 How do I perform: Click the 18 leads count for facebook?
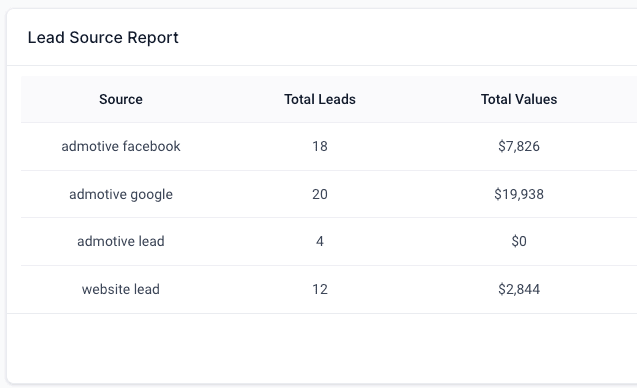coord(320,146)
